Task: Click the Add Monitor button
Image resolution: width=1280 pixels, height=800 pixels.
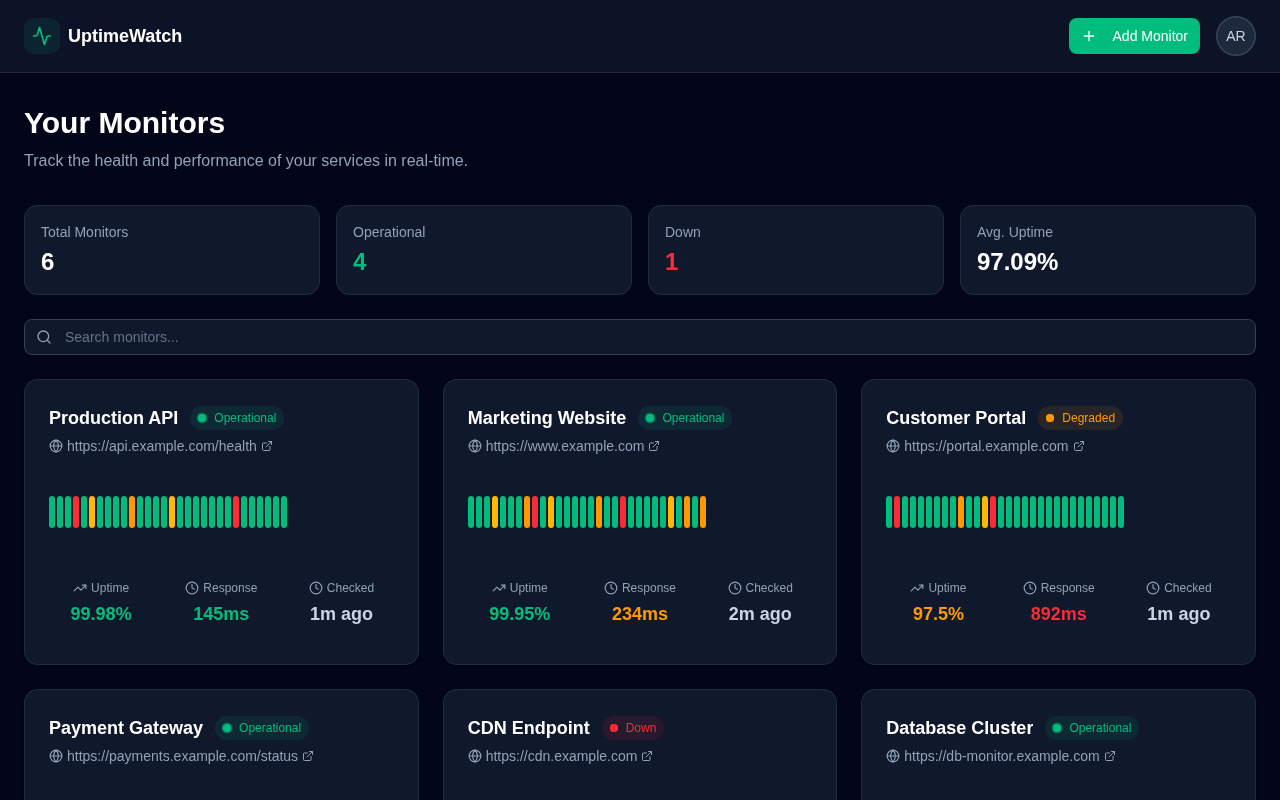Action: pyautogui.click(x=1134, y=36)
